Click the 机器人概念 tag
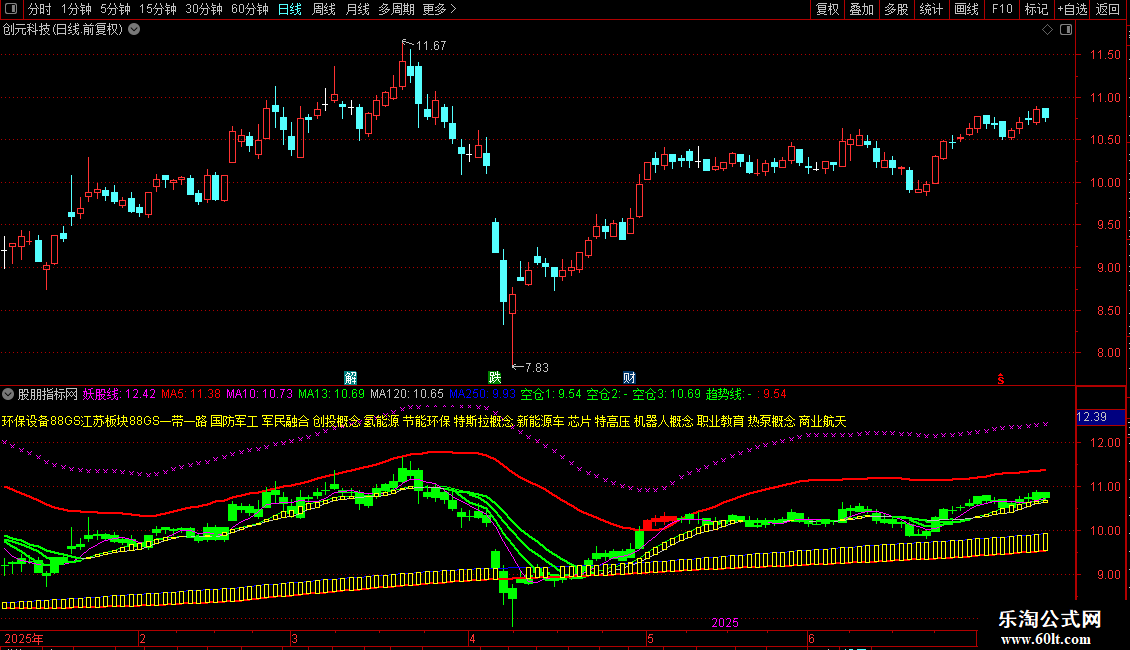Screen dimensions: 1130x650 pyautogui.click(x=664, y=421)
